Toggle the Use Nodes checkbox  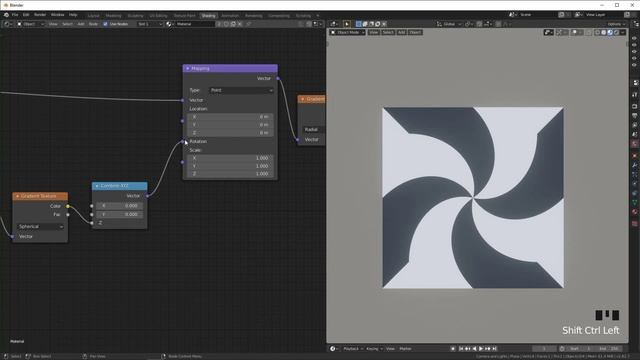coord(105,24)
